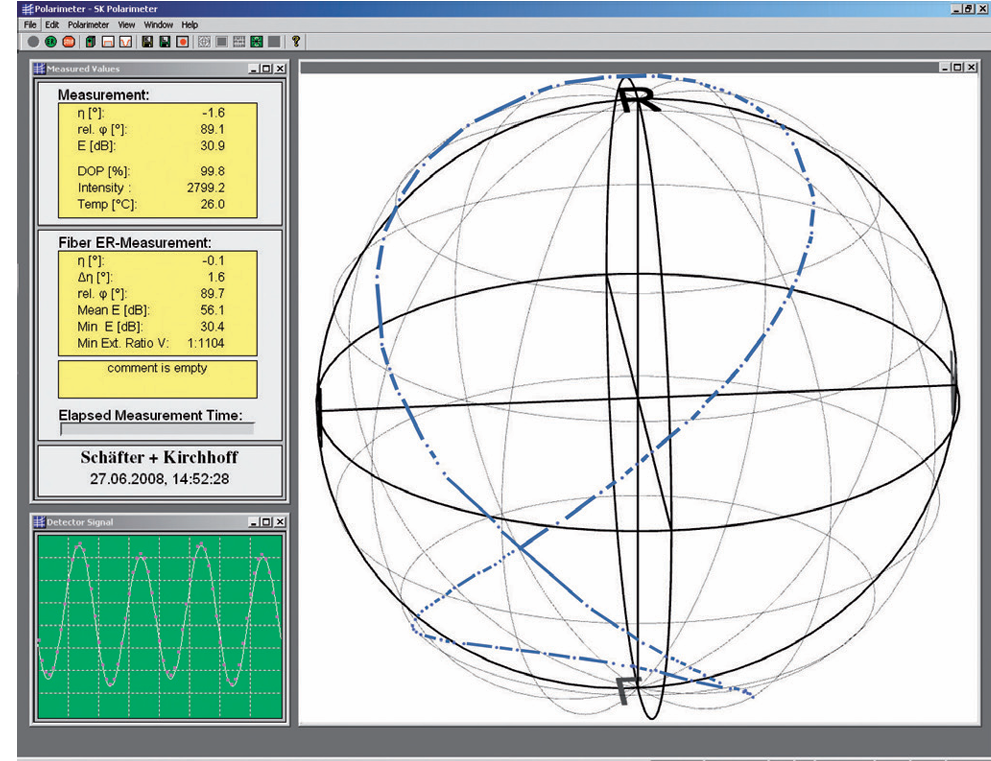The width and height of the screenshot is (991, 761).
Task: Start measurement with the green circle icon
Action: 51,42
